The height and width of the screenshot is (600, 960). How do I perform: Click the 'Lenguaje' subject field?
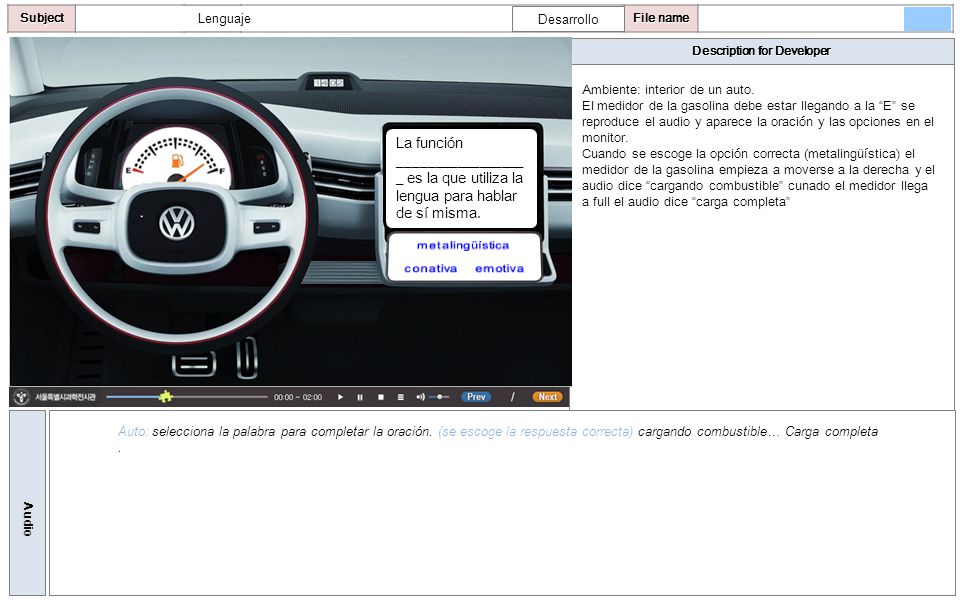coord(294,18)
